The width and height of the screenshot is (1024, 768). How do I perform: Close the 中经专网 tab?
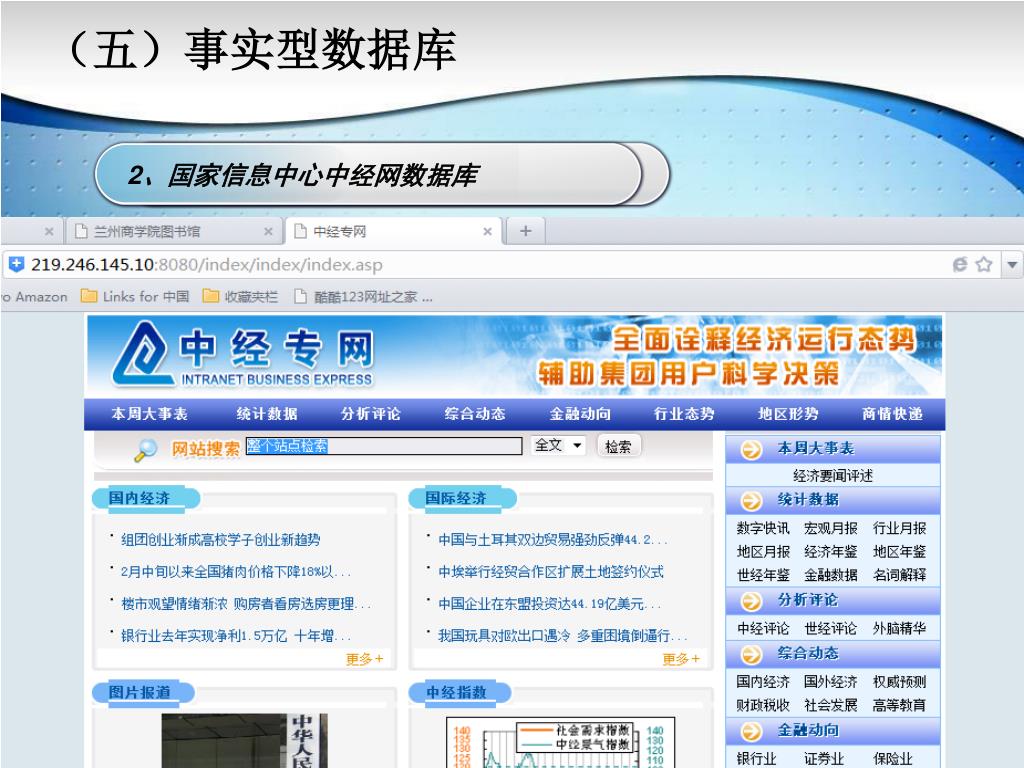coord(487,231)
